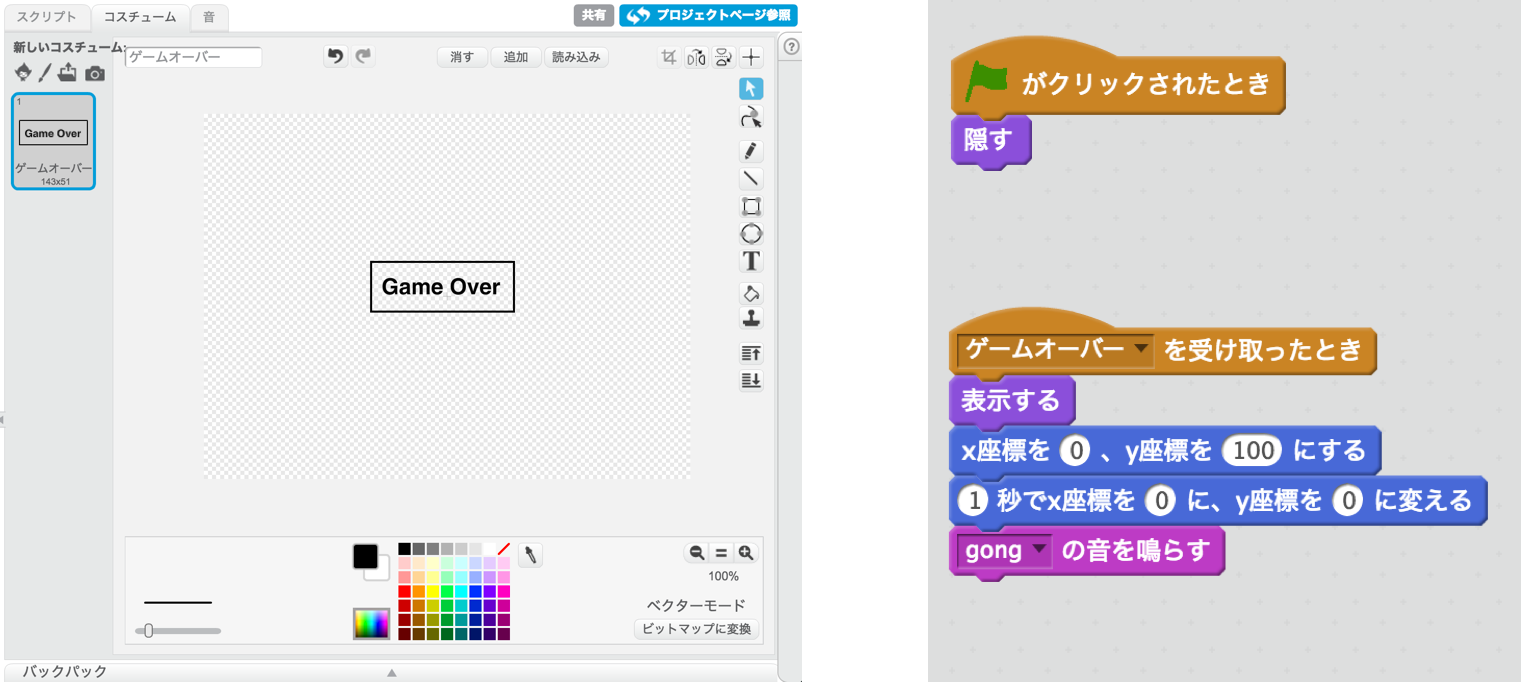
Task: Pick up color with eyedropper tool
Action: [x=532, y=554]
